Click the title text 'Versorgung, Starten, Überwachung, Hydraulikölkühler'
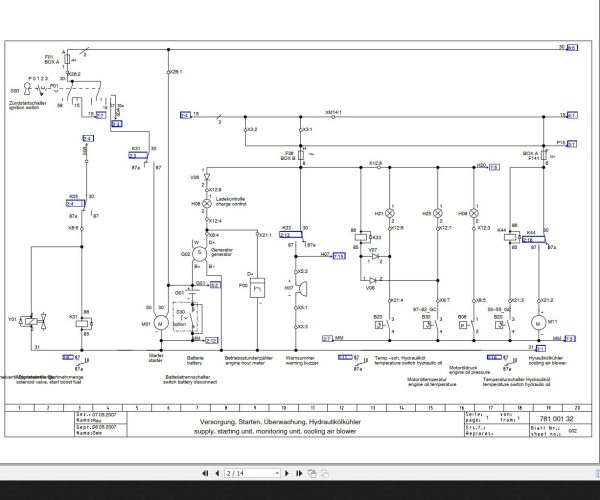The height and width of the screenshot is (500, 600). tap(280, 422)
